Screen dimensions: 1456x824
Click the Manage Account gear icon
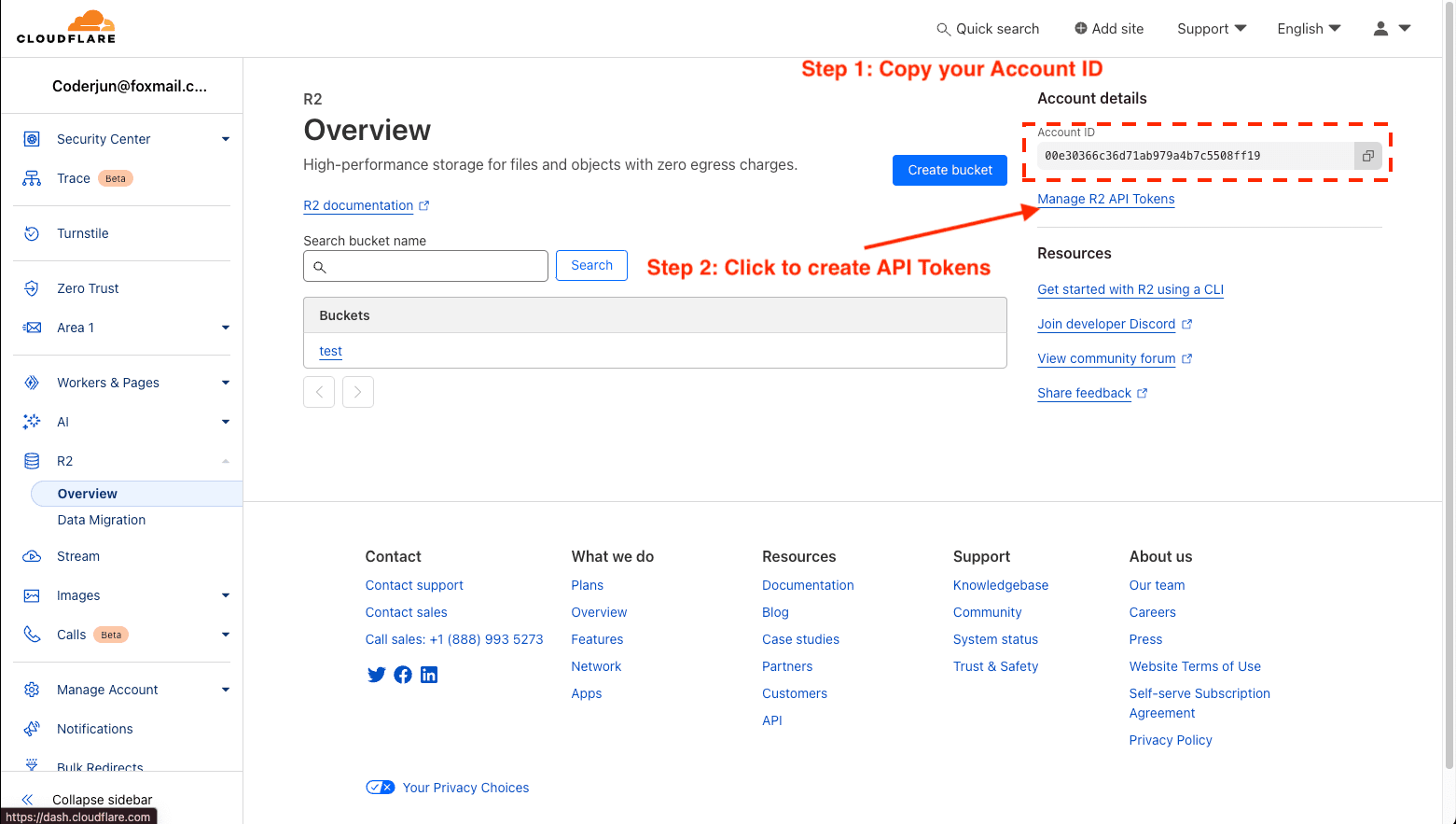tap(32, 690)
